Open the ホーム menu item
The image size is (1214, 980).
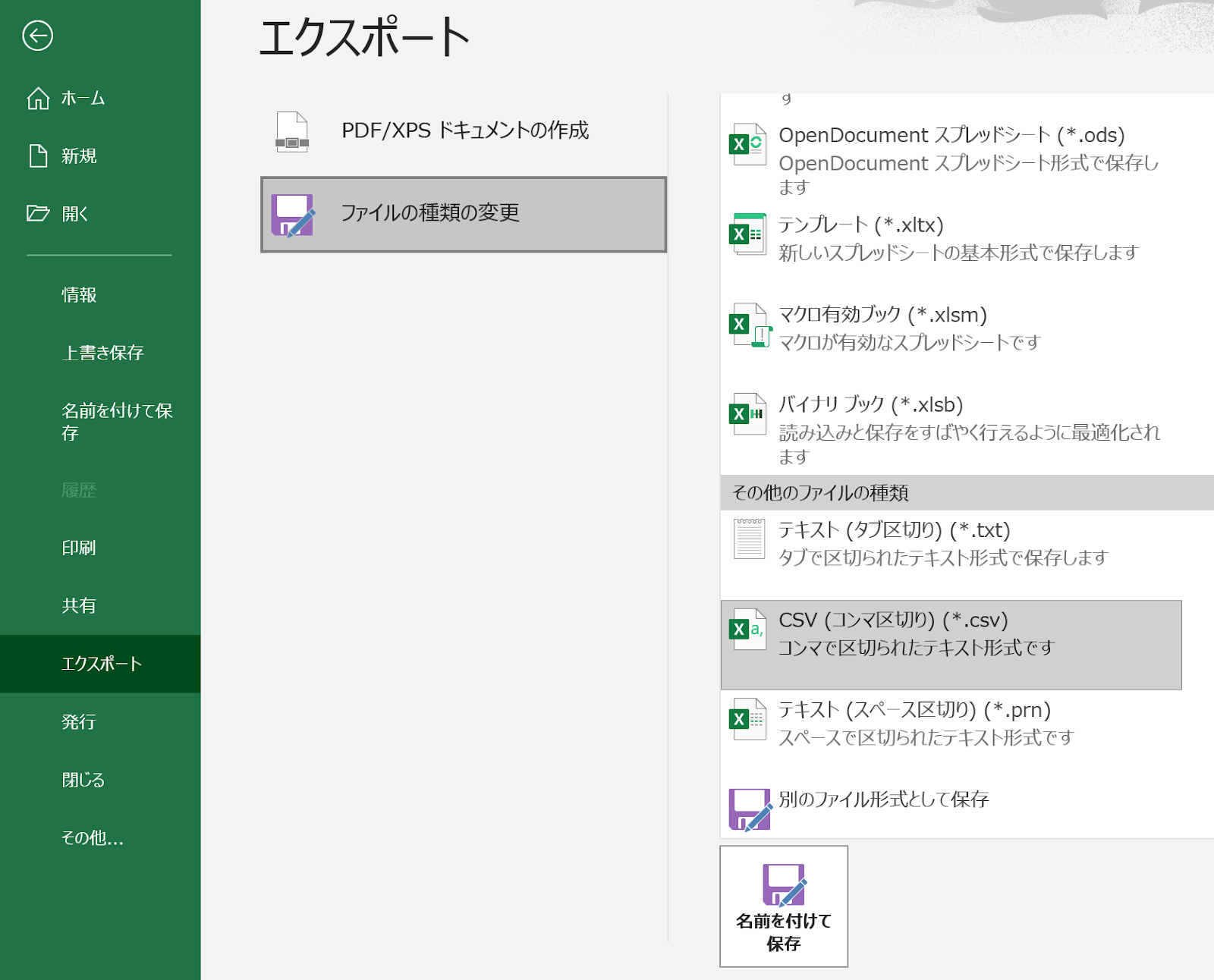coord(100,98)
